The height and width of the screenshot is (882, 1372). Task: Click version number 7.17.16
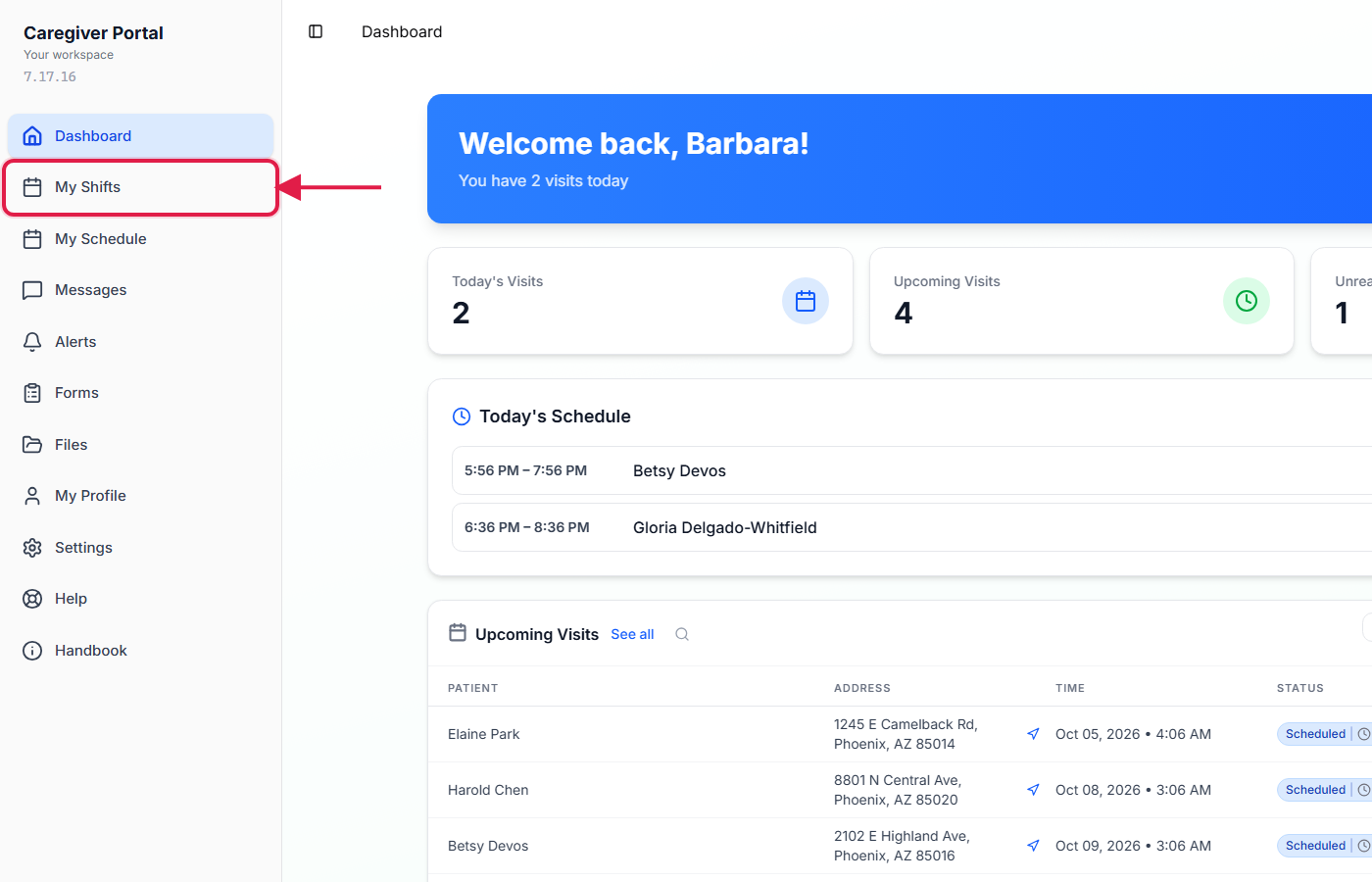point(50,76)
